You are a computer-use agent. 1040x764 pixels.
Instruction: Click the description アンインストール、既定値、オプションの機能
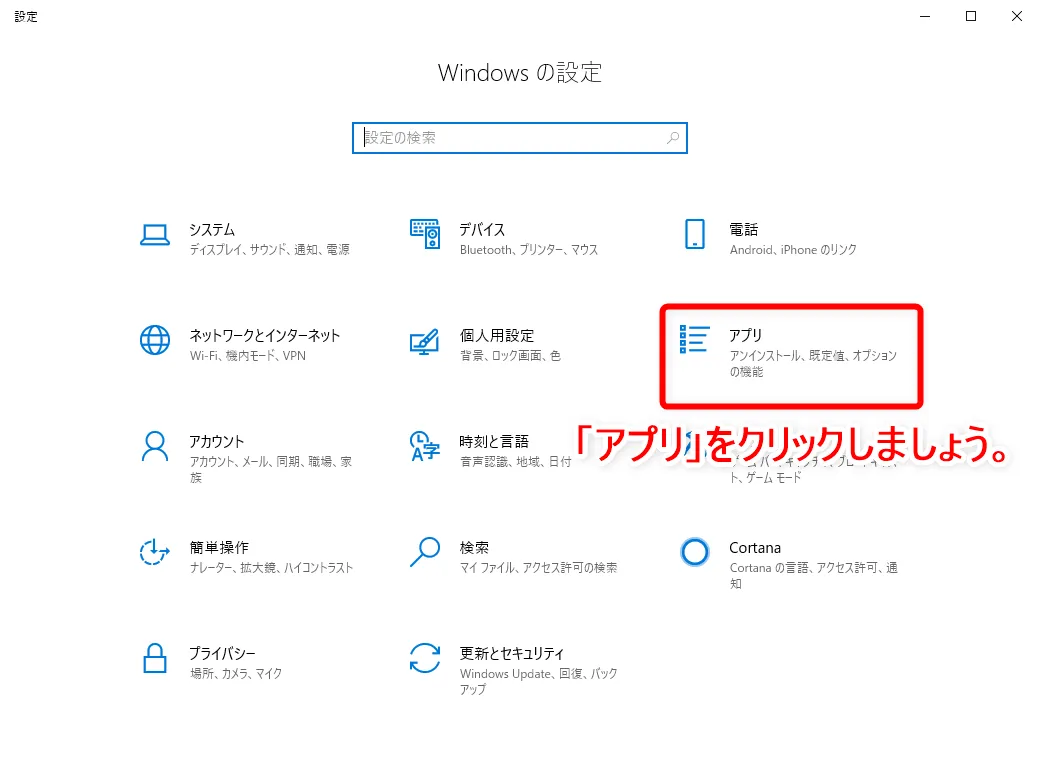point(813,363)
